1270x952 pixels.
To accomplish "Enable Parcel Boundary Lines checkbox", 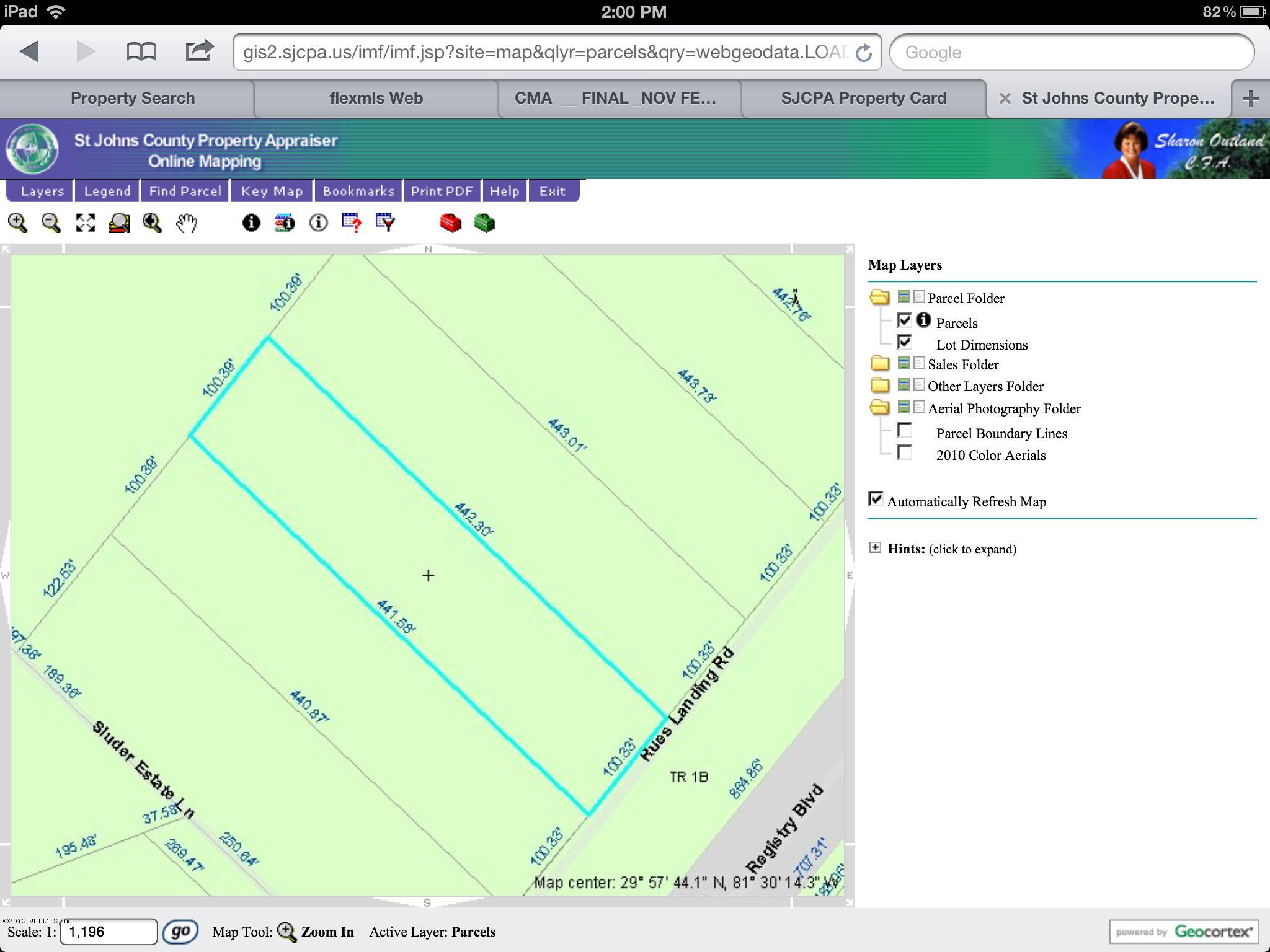I will (905, 430).
